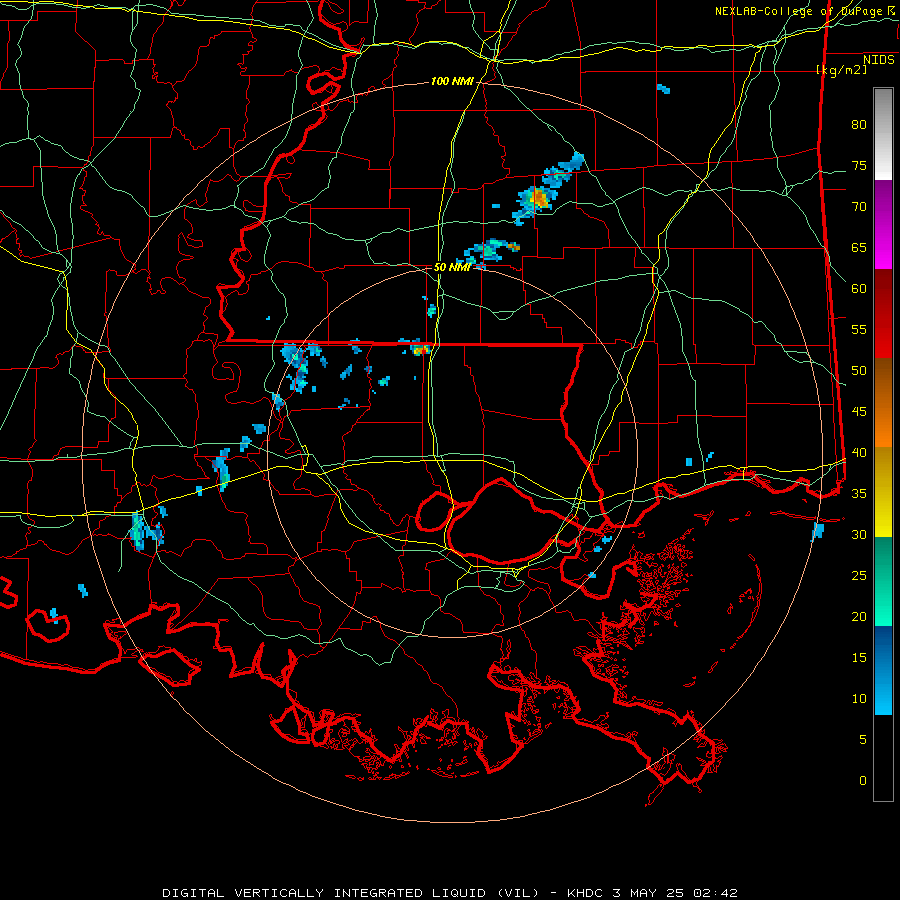
Task: Click the 0 value on the color scale
Action: point(863,781)
